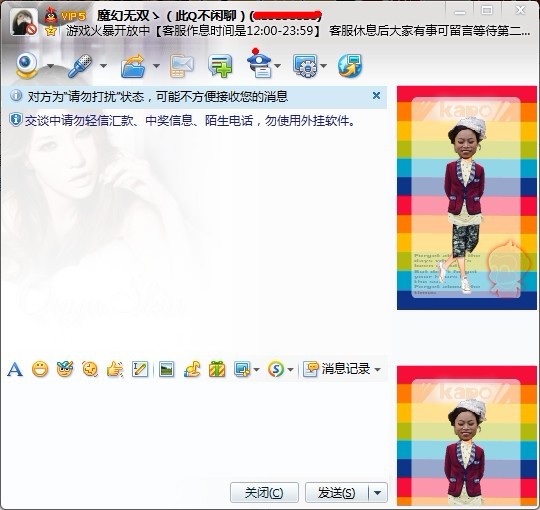
Task: Take a screenshot with the screen capture icon
Action: tap(242, 370)
